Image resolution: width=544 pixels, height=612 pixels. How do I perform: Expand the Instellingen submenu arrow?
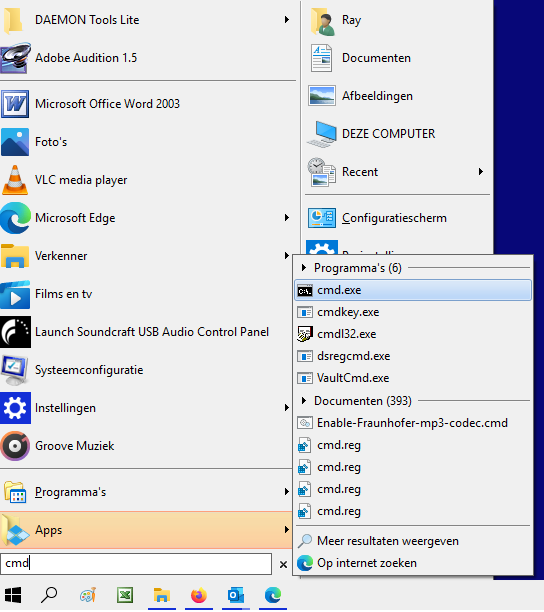tap(287, 408)
